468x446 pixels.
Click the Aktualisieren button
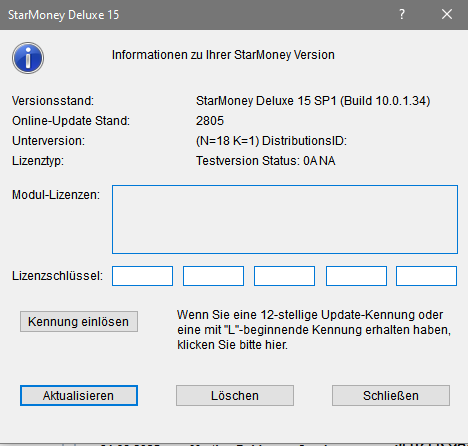tap(79, 396)
